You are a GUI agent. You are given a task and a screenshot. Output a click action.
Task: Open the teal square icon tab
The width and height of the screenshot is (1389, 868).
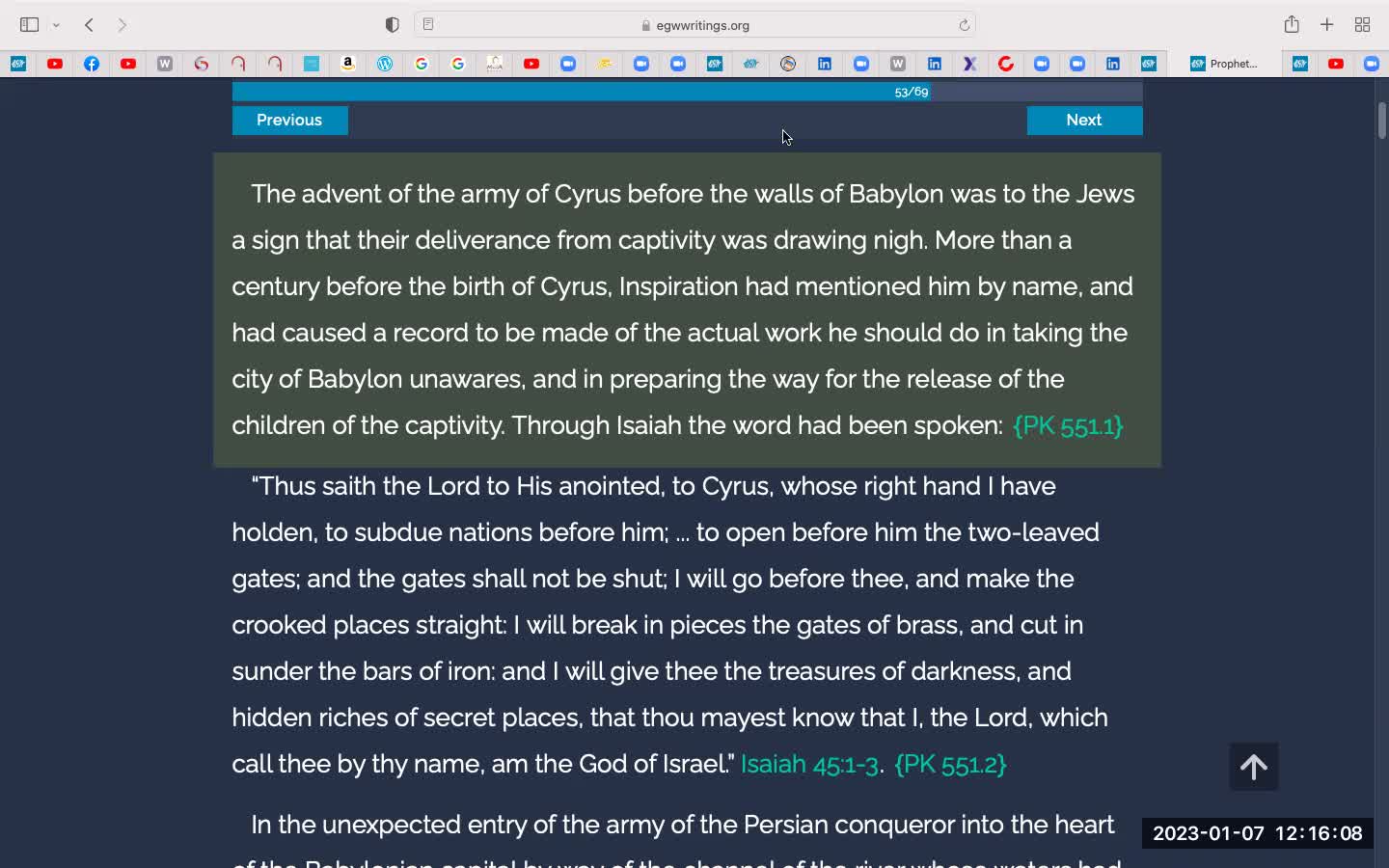tap(312, 64)
